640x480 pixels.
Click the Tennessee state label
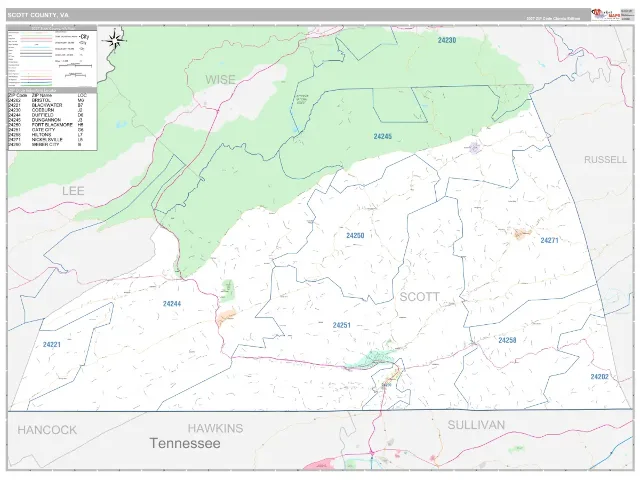point(184,443)
